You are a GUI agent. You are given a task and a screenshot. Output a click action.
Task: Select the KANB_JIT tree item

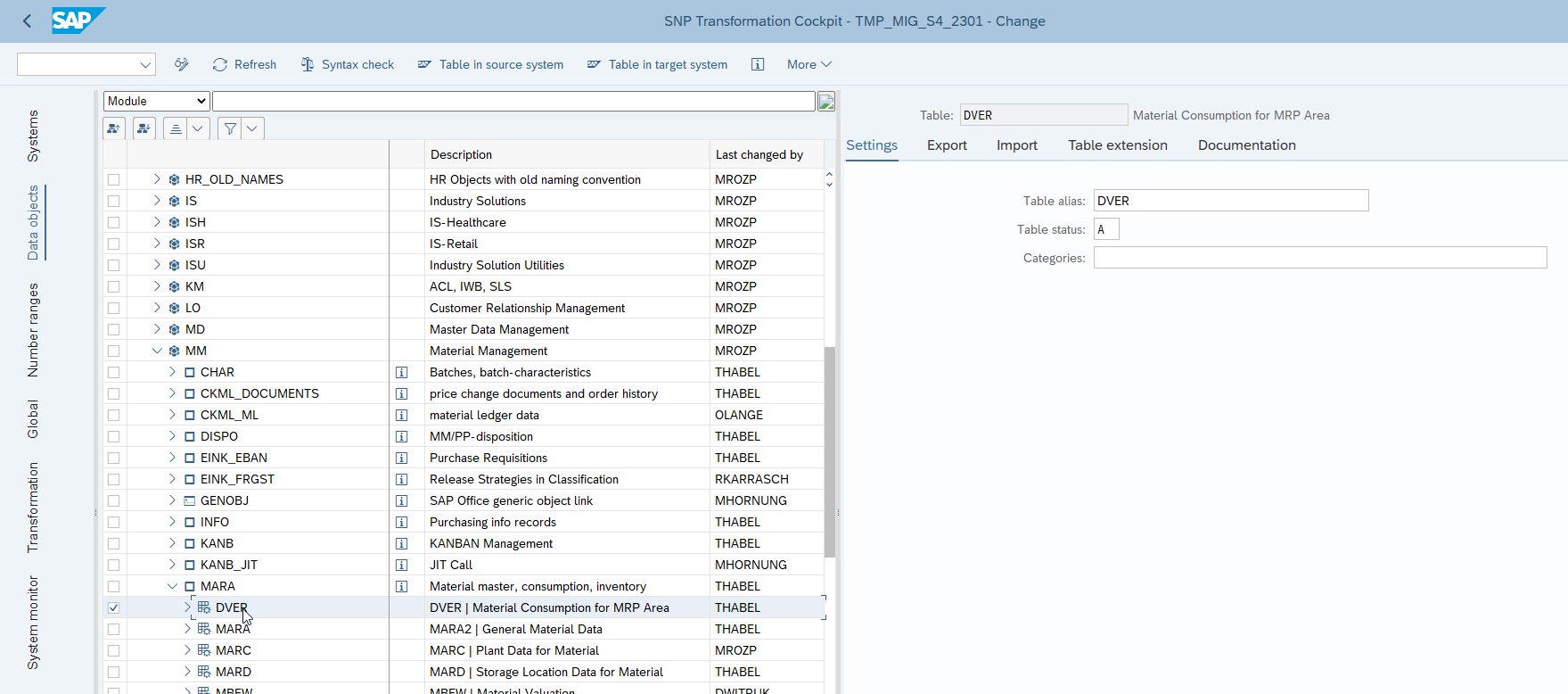(229, 565)
